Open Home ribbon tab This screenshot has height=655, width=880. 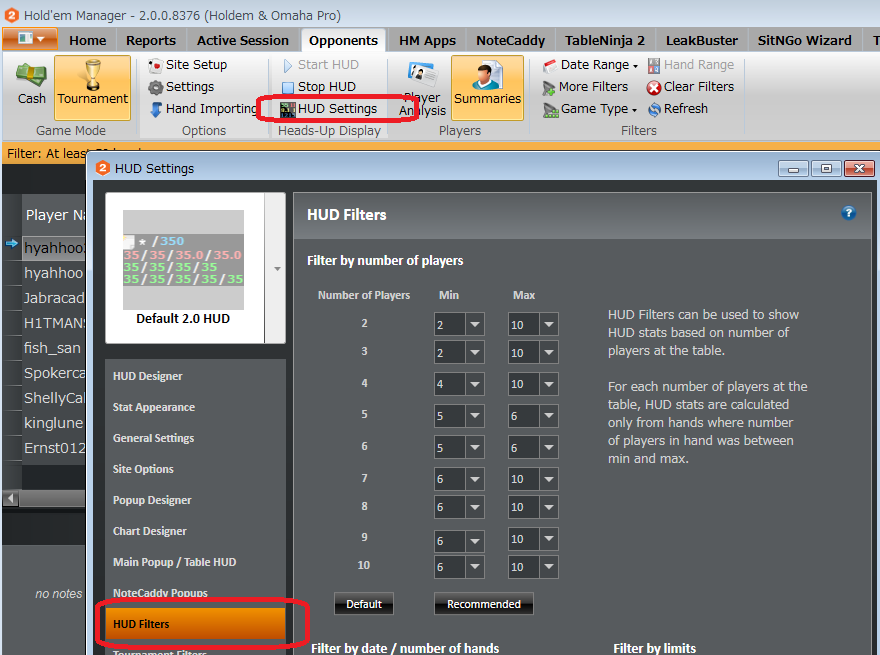pos(88,40)
